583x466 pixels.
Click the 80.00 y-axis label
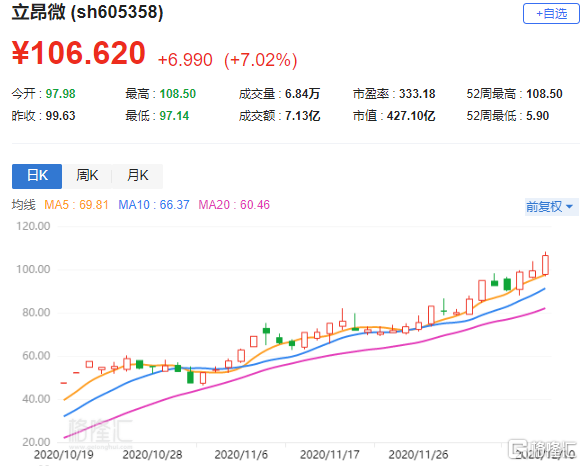36,312
